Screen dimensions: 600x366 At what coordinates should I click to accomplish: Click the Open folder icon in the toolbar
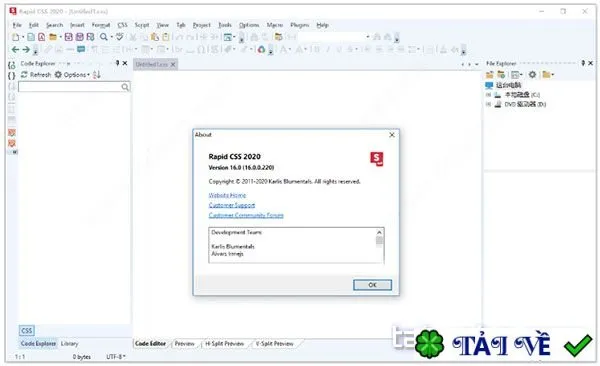tap(53, 37)
